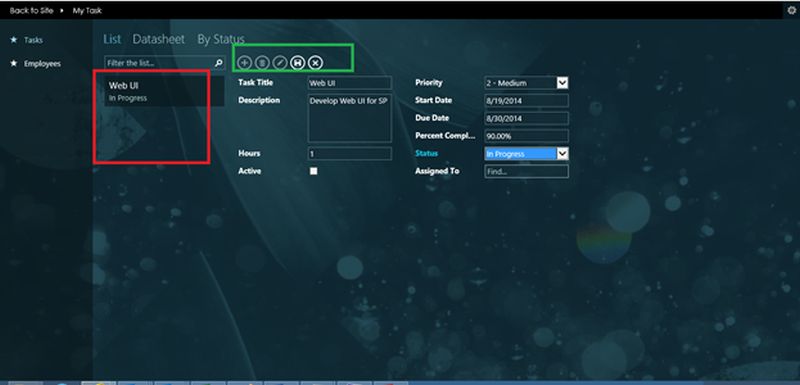
Task: Click the delete trash can icon
Action: pyautogui.click(x=262, y=63)
